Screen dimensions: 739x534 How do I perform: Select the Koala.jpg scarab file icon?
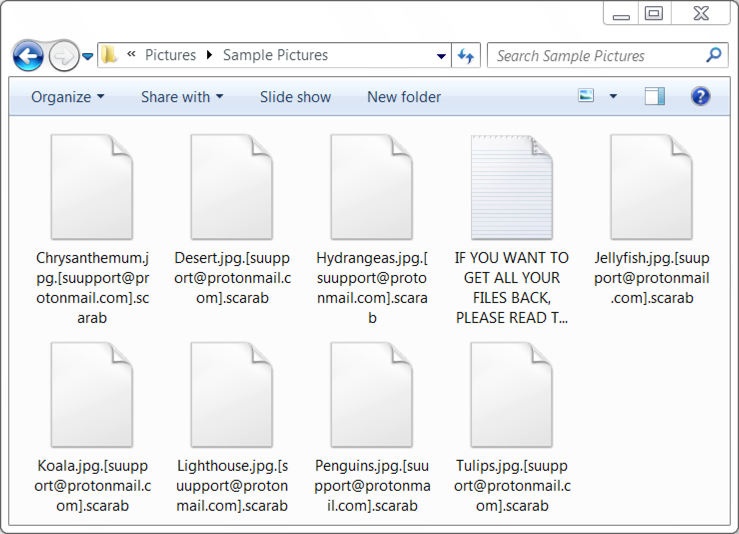92,394
